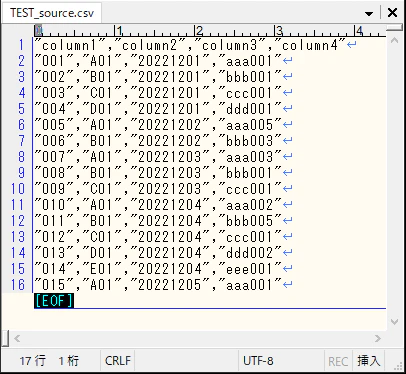Click ruler mark 1 above the editor
Image resolution: width=406 pixels, height=374 pixels.
tap(119, 31)
